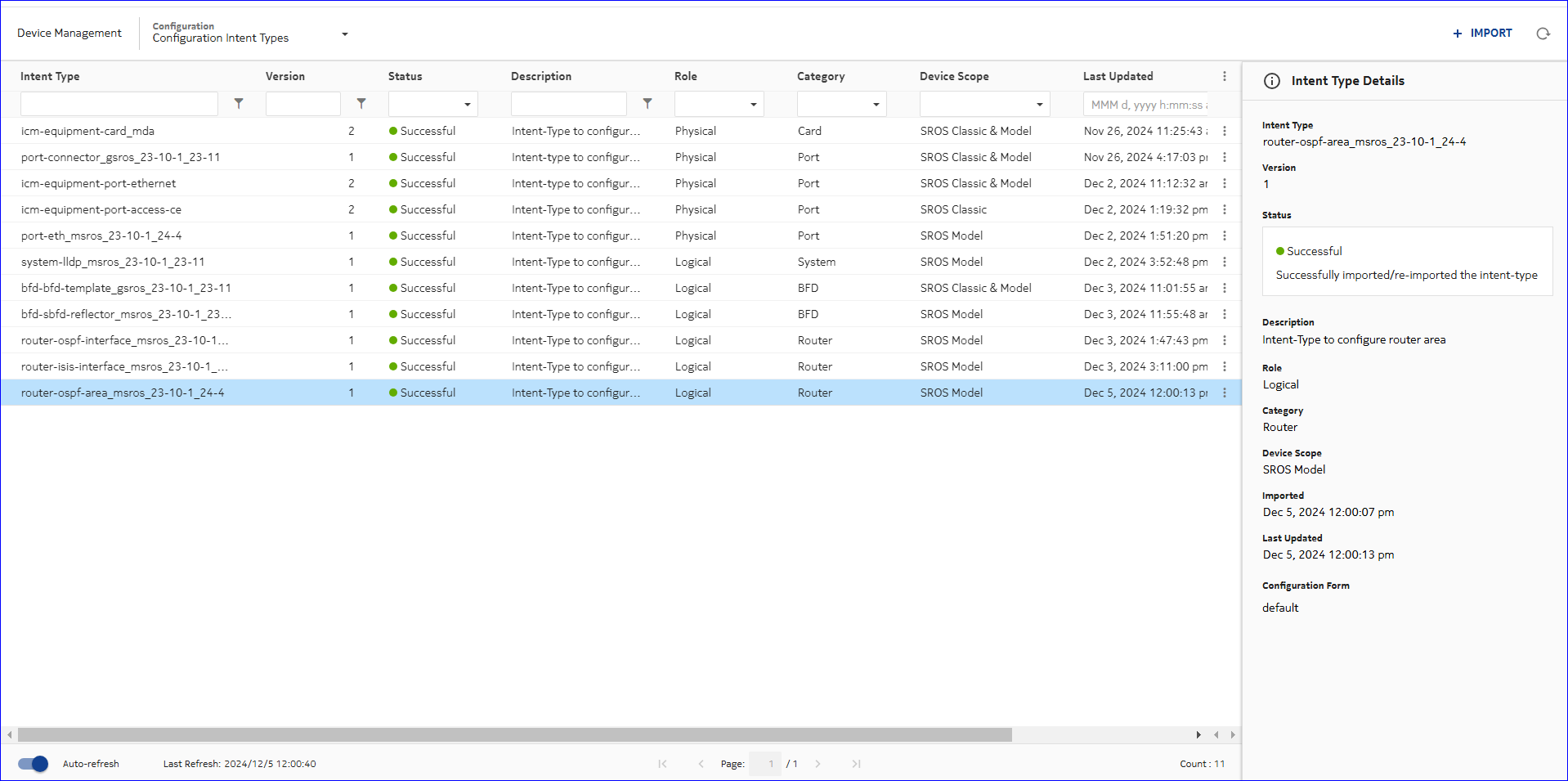Click the Intent Type Details info icon
Image resolution: width=1568 pixels, height=781 pixels.
pos(1272,81)
